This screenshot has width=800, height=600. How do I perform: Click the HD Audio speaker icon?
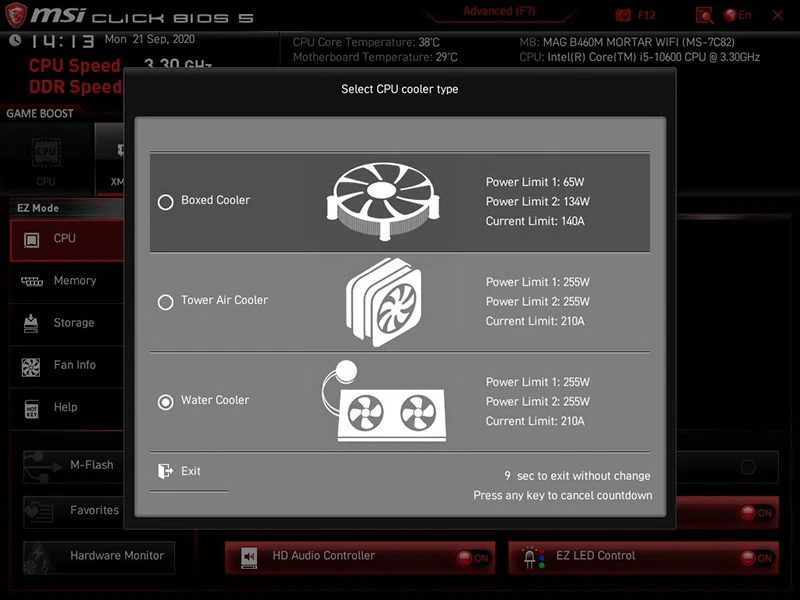[249, 557]
